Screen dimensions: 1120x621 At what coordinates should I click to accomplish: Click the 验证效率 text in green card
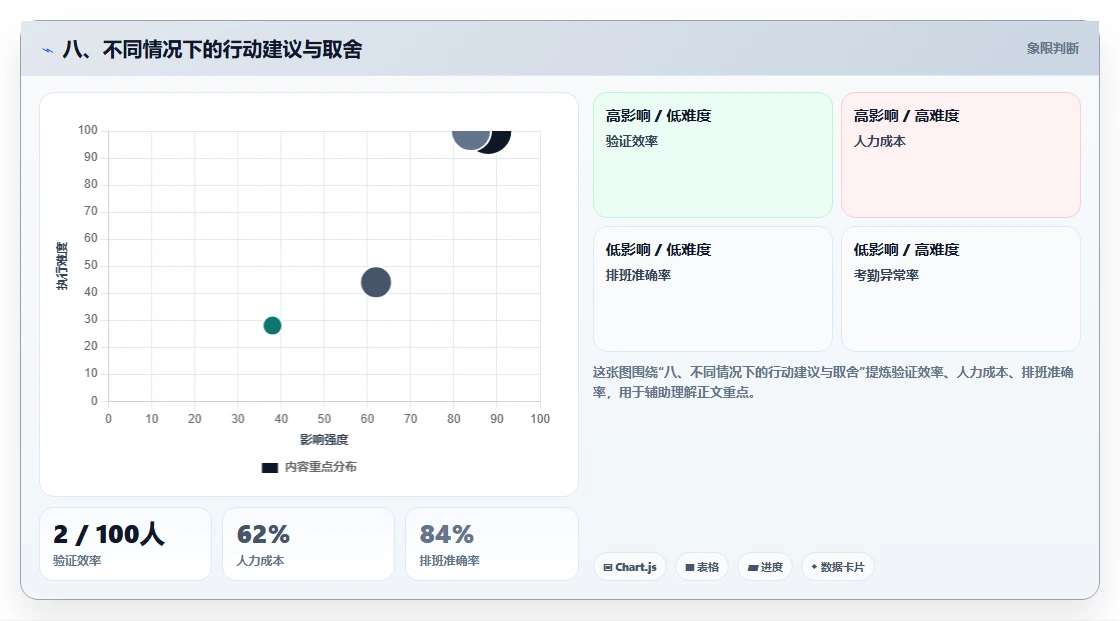pyautogui.click(x=631, y=141)
